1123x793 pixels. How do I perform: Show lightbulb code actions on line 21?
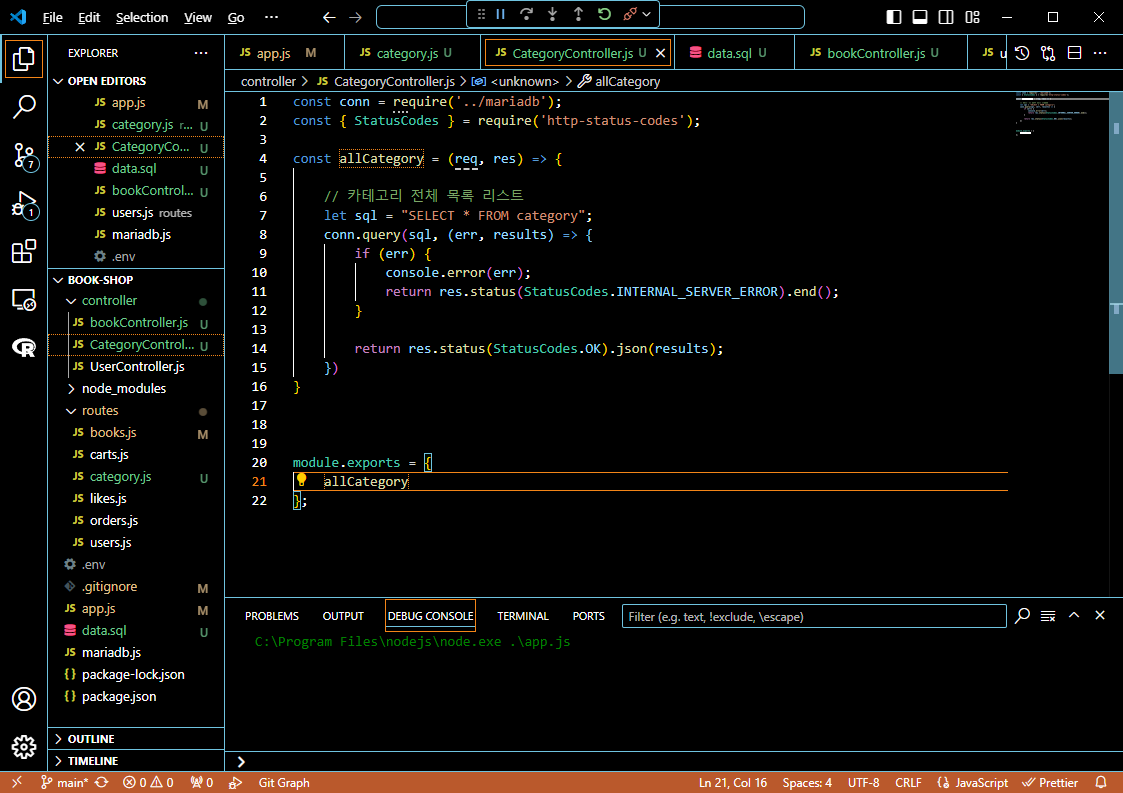[302, 480]
